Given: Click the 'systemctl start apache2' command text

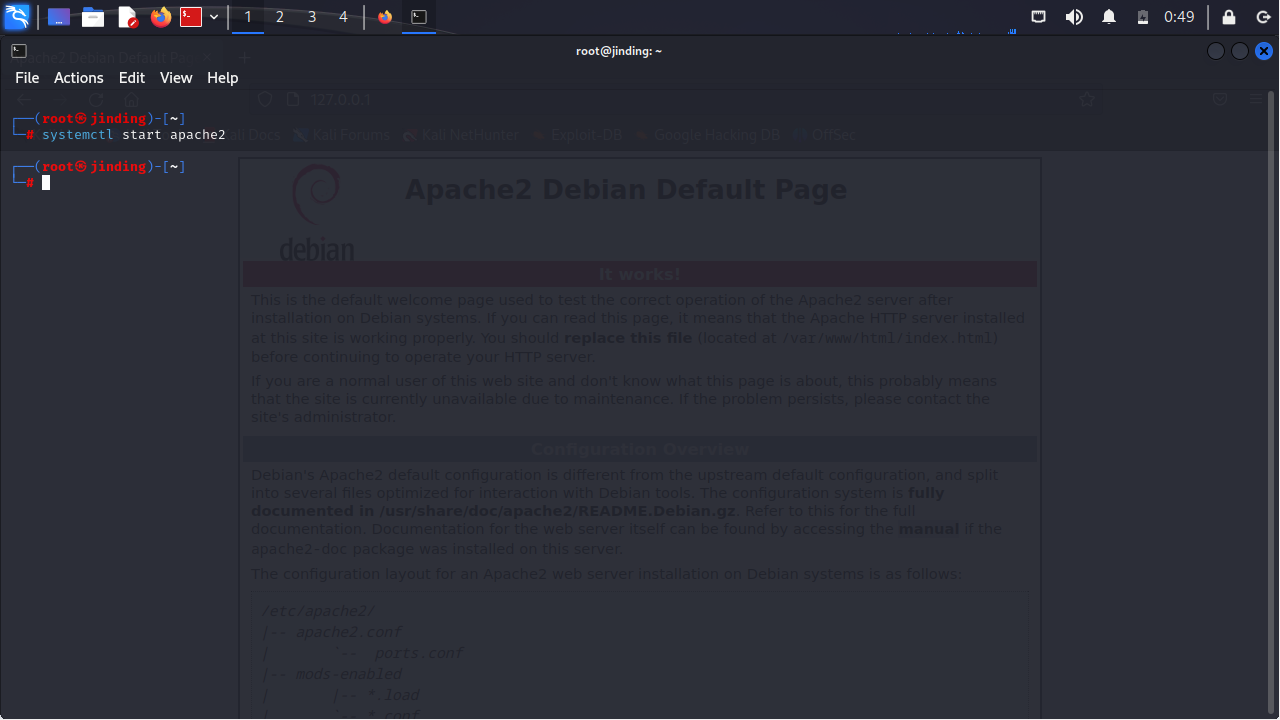Looking at the screenshot, I should pos(134,134).
